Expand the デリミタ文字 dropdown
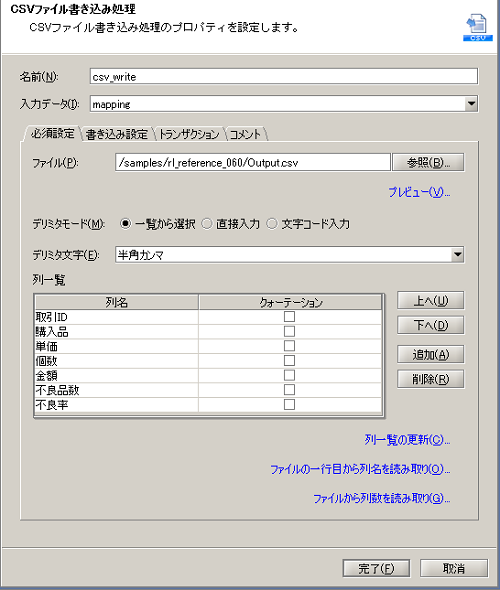Screen dimensions: 500x590 click(457, 255)
